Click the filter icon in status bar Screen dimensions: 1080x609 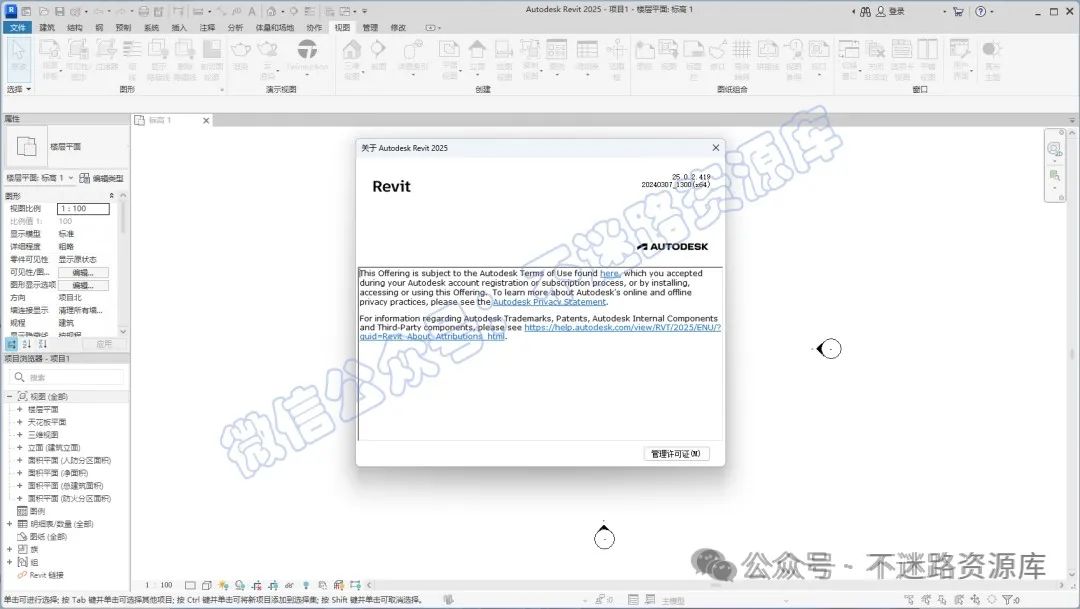point(1008,600)
